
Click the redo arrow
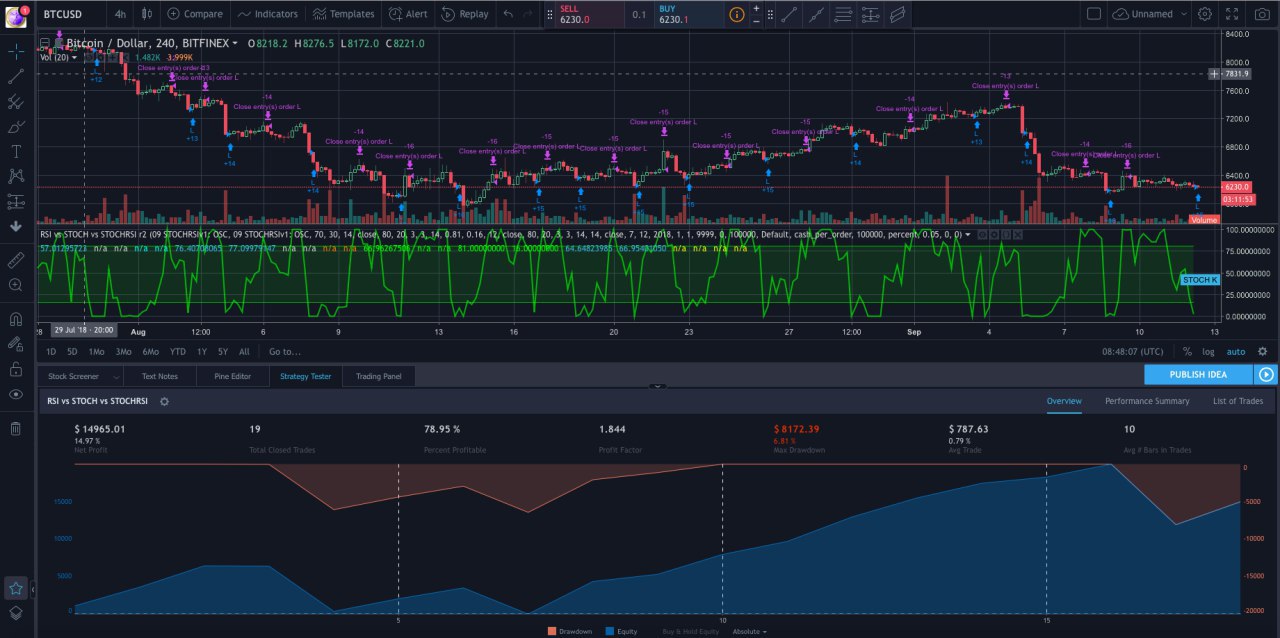click(x=528, y=14)
